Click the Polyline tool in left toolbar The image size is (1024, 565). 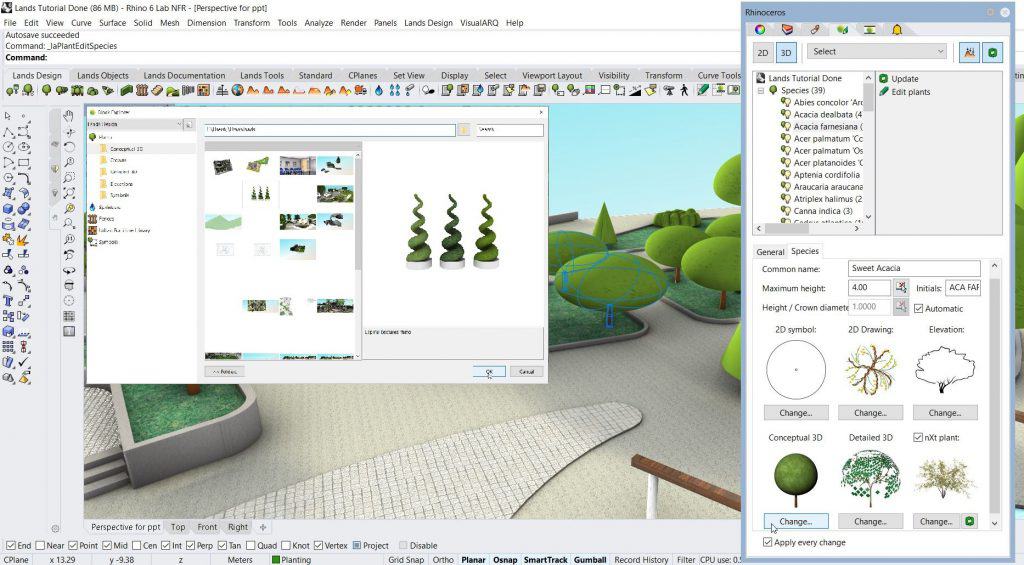point(9,132)
